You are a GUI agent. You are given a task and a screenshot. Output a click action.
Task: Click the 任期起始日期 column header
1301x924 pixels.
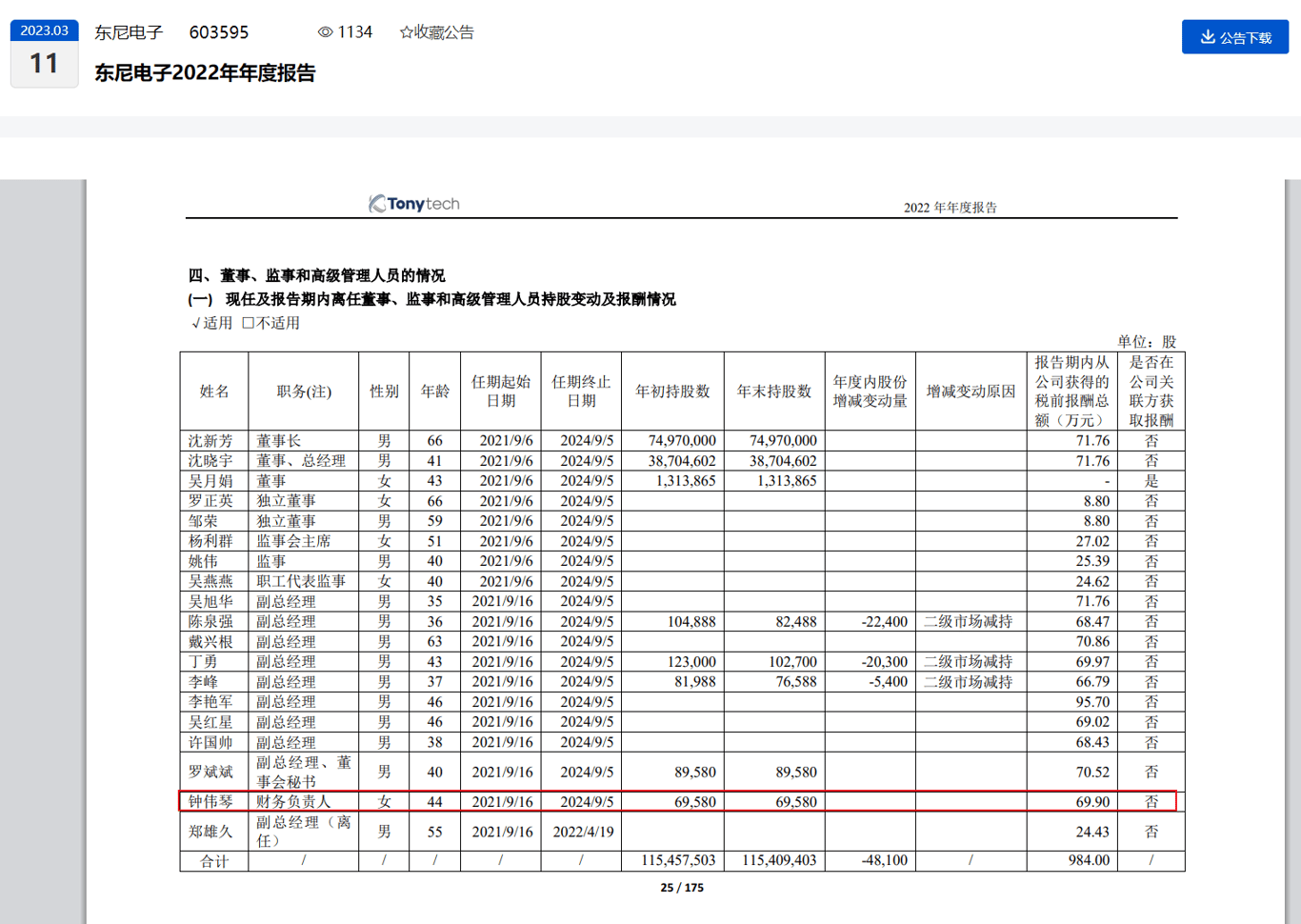[501, 392]
